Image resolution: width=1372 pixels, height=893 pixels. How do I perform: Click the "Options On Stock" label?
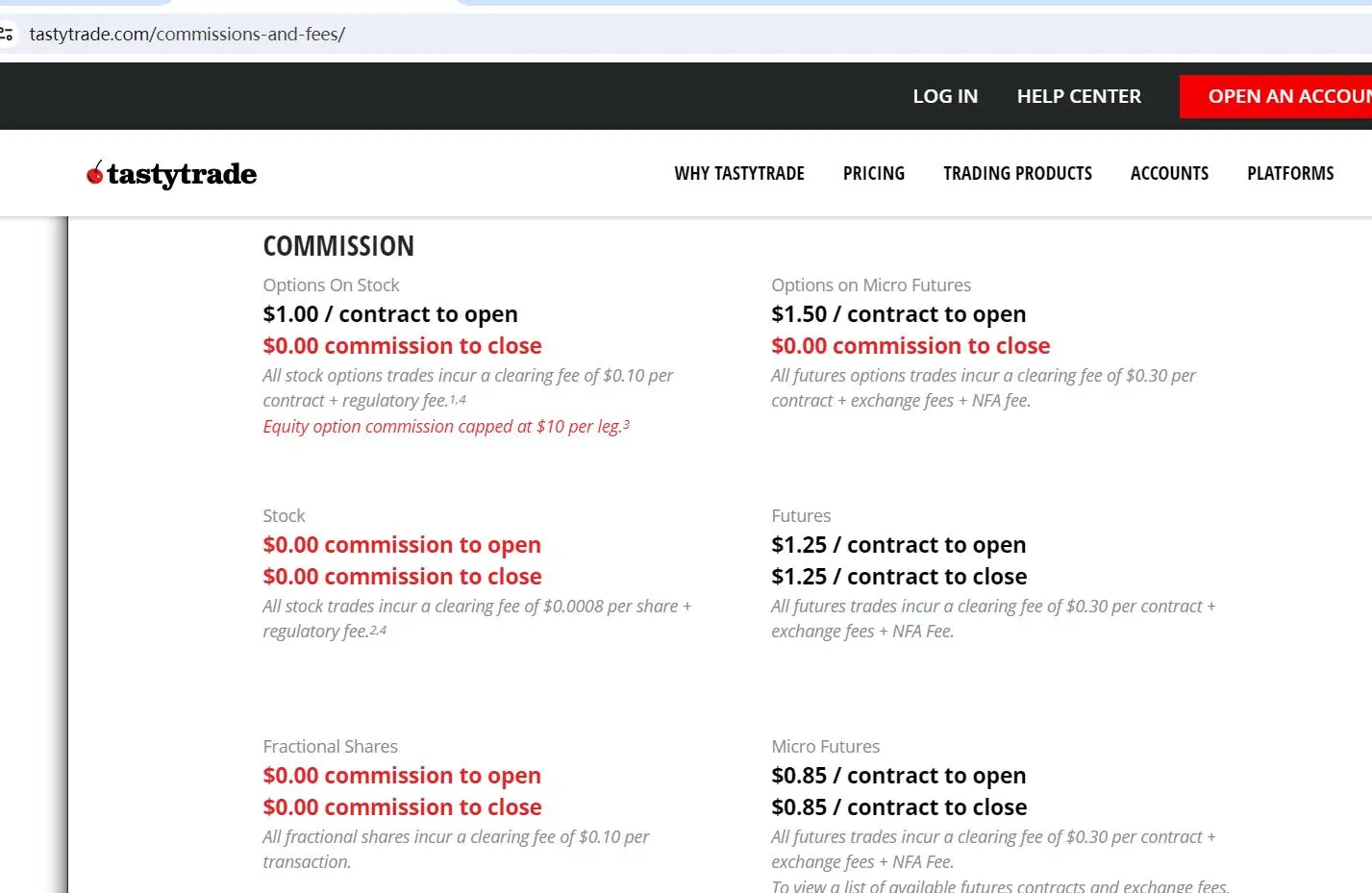coord(331,285)
